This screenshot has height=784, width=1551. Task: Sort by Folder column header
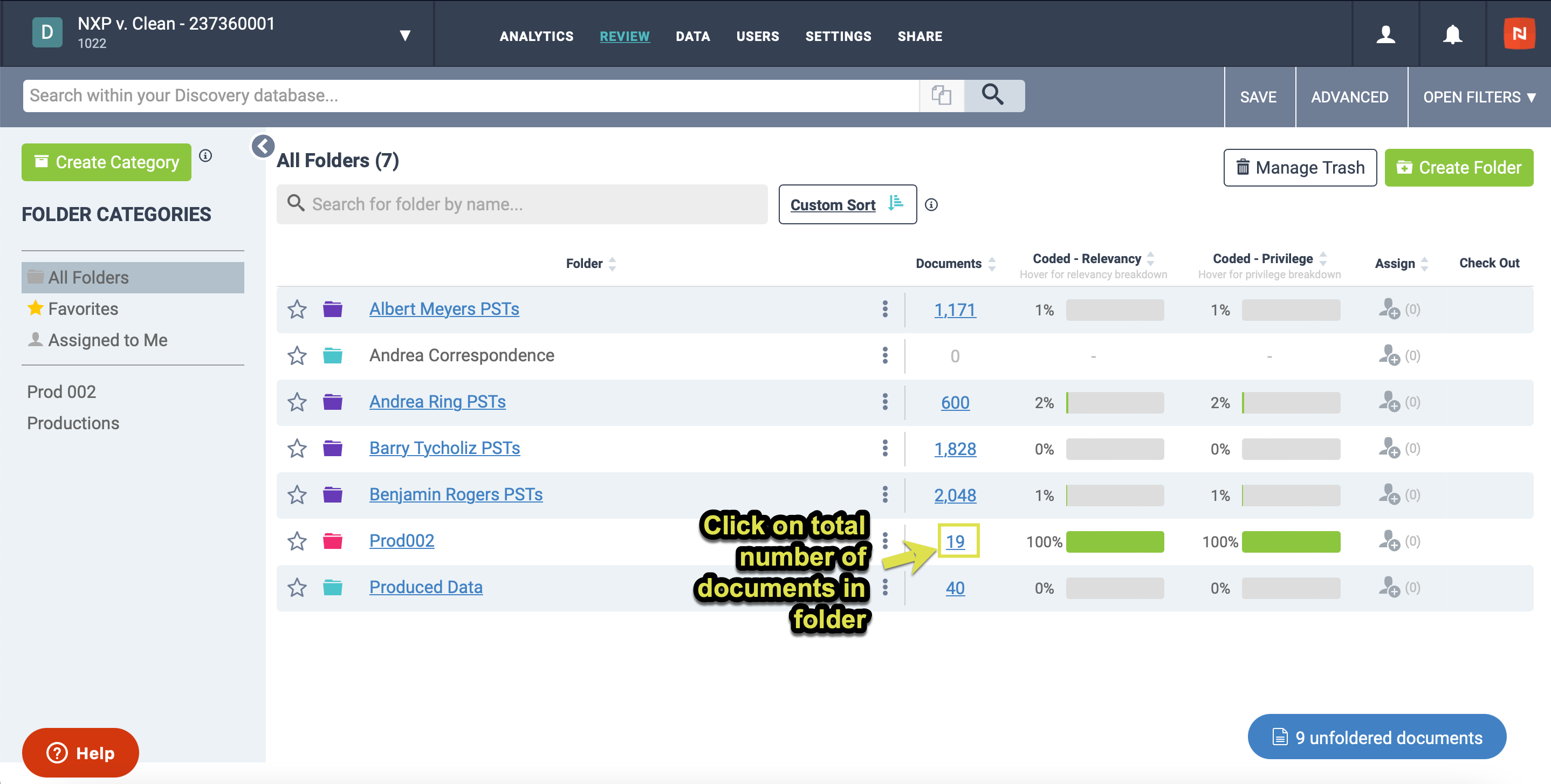tap(591, 263)
